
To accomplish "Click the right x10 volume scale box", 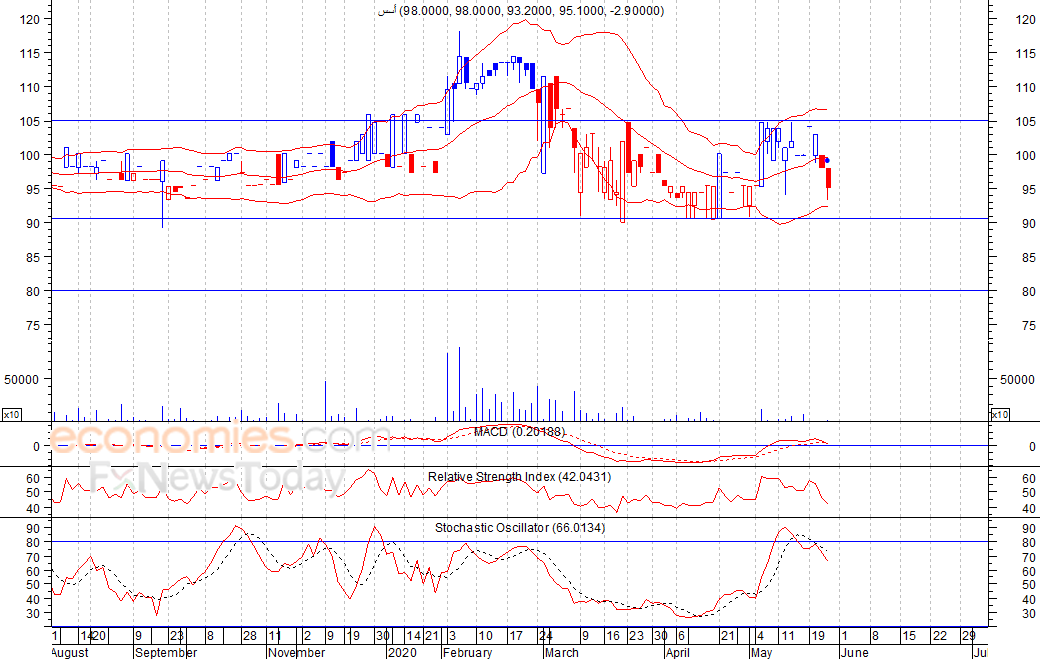I will [x=999, y=414].
